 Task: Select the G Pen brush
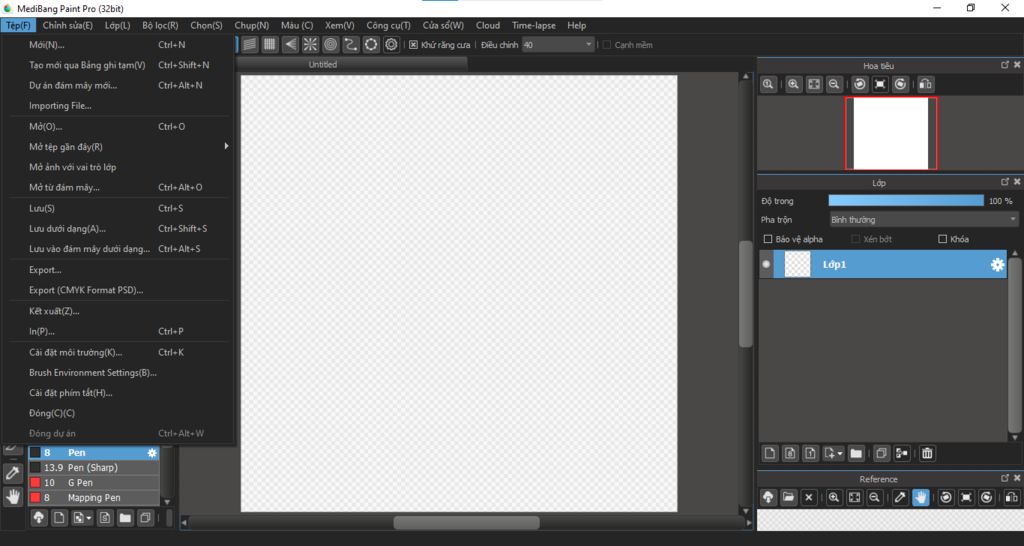[x=94, y=483]
